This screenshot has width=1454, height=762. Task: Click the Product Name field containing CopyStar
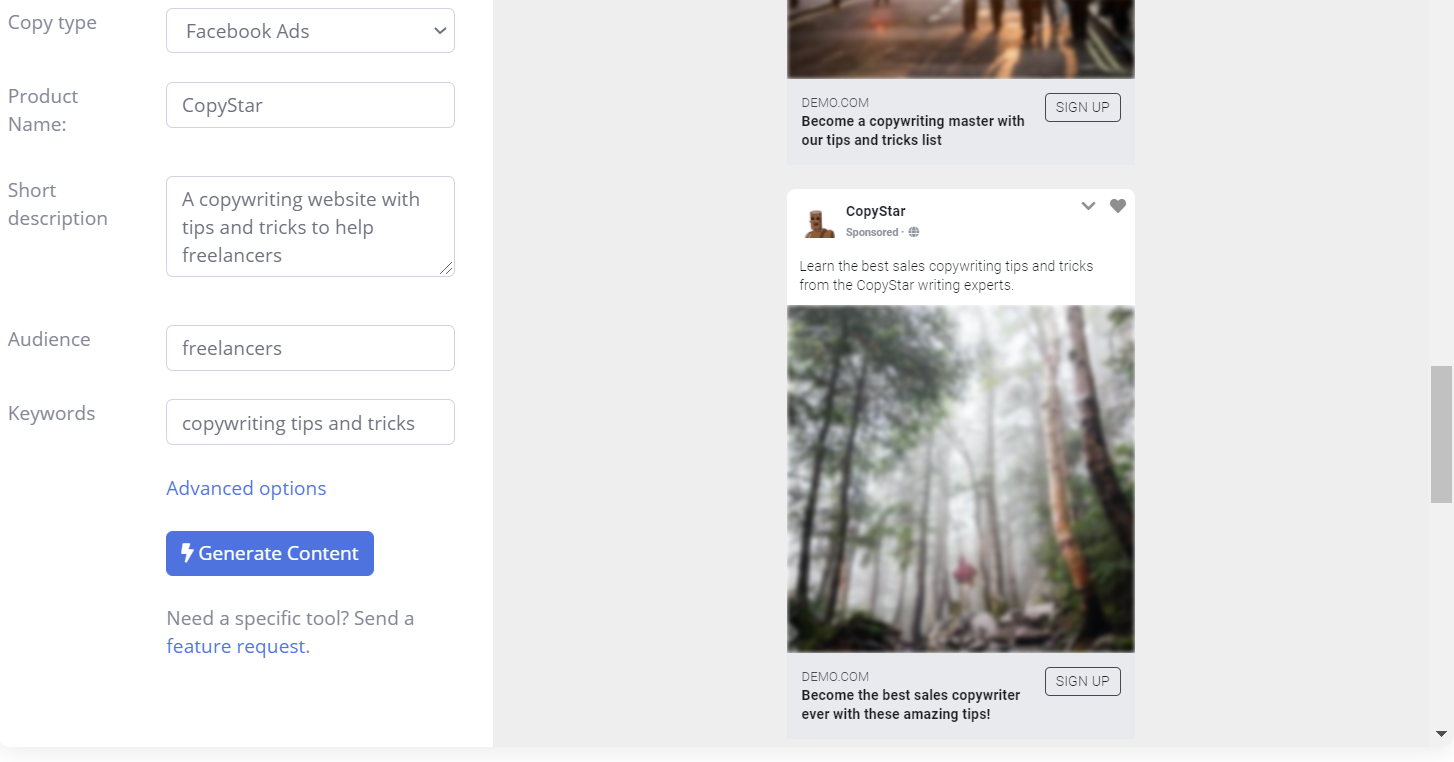310,104
